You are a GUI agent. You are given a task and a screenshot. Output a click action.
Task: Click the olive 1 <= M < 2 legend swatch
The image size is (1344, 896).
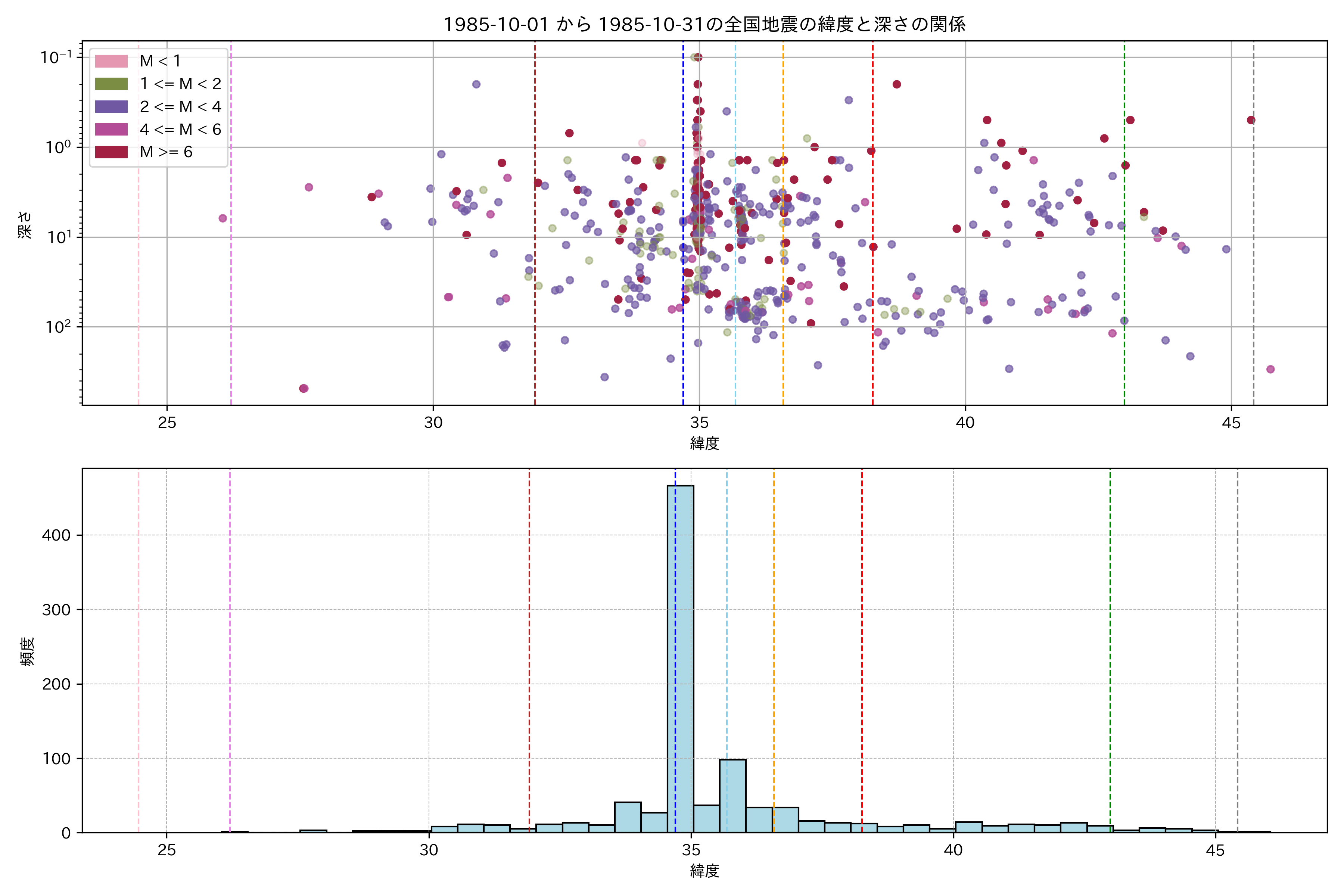111,84
